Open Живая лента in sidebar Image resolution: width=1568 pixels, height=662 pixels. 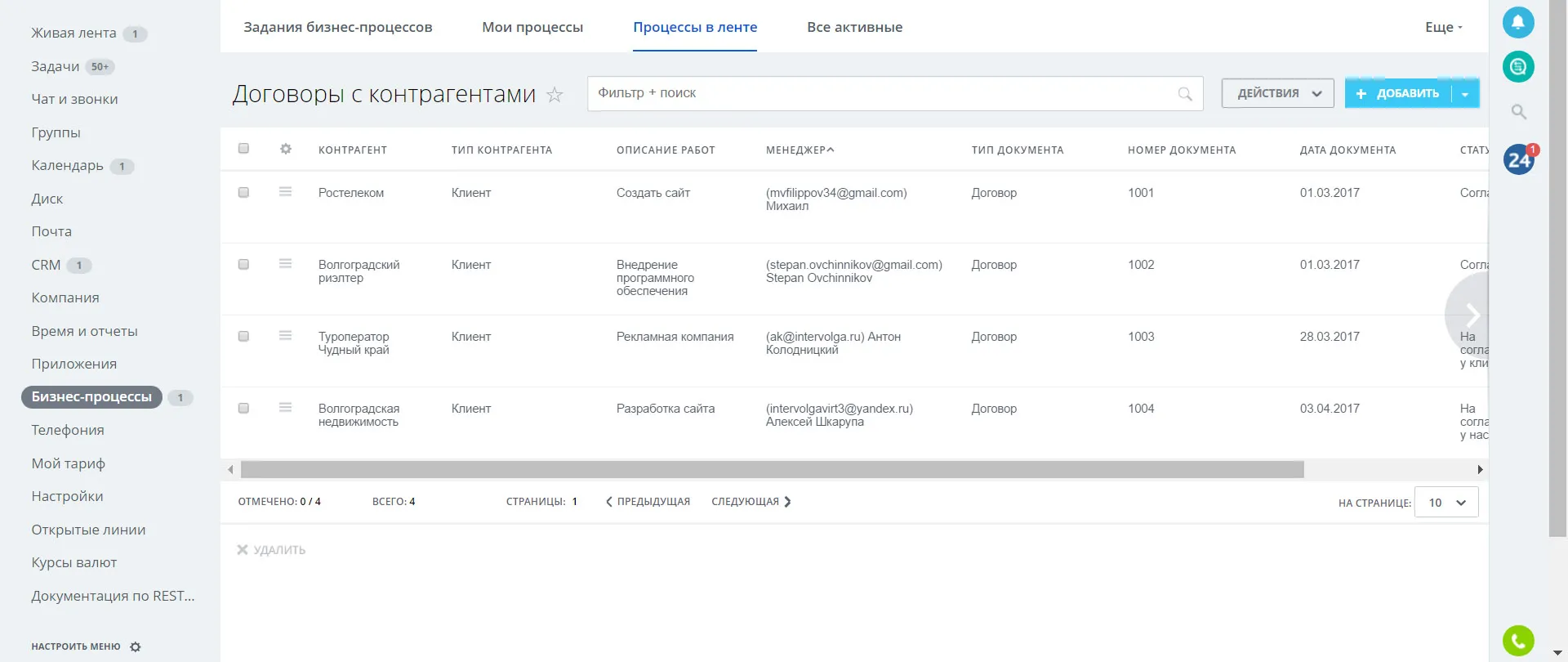(73, 33)
